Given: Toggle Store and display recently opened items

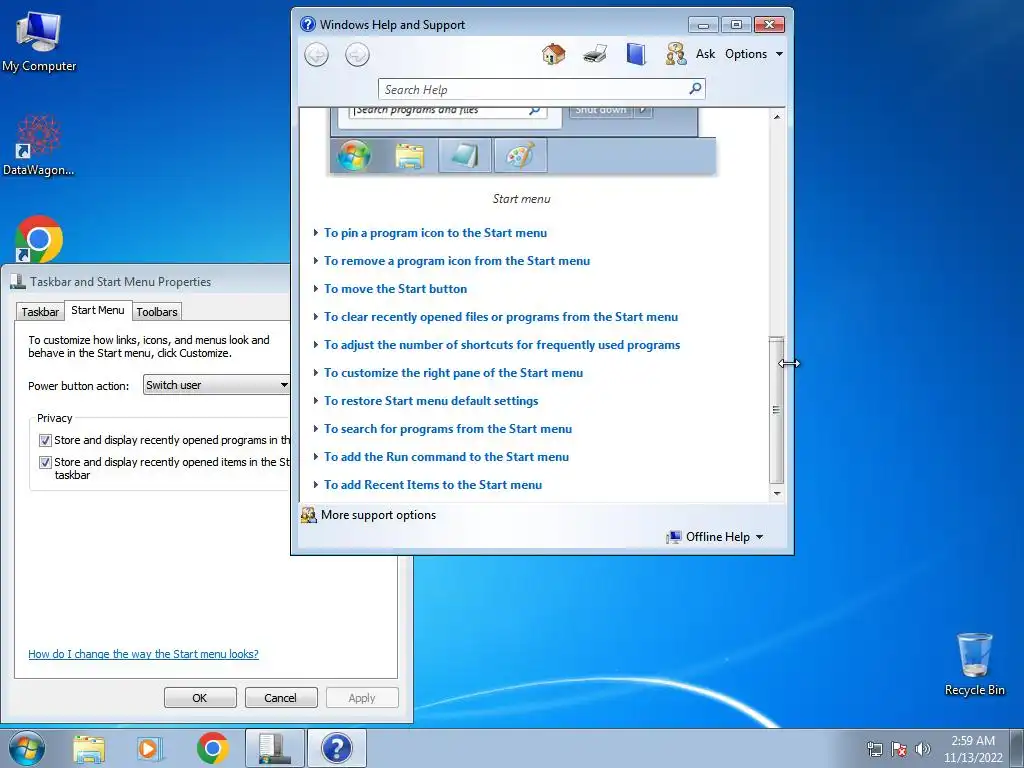Looking at the screenshot, I should coord(45,462).
